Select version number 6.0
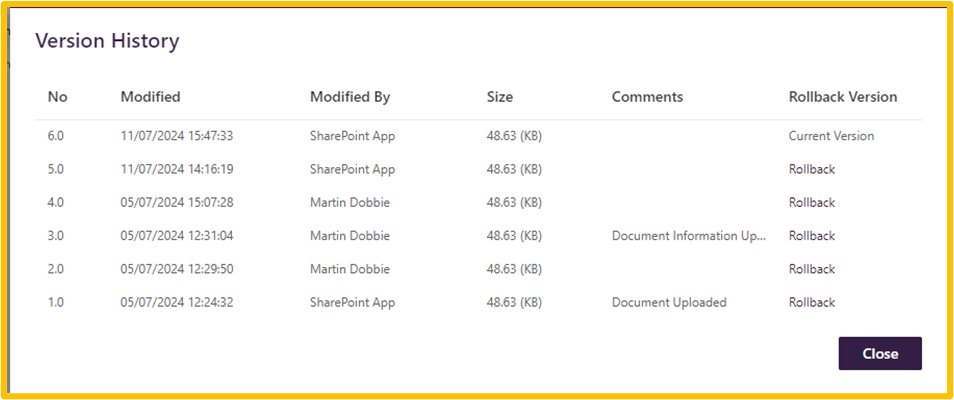954x400 pixels. (x=57, y=136)
